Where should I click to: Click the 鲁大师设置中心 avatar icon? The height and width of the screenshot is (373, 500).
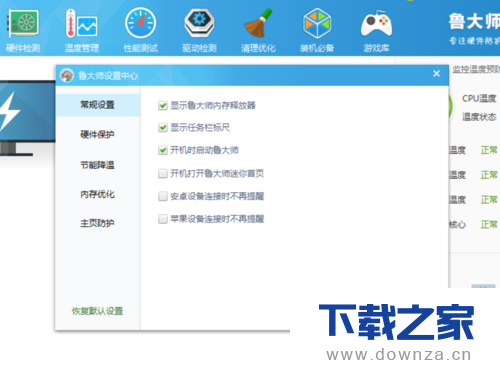point(67,75)
